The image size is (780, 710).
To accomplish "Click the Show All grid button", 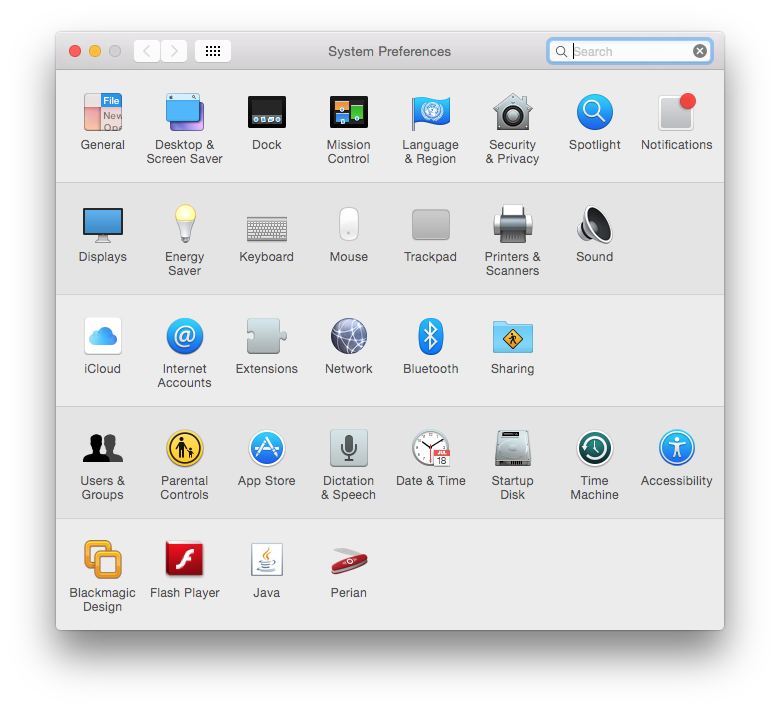I will (213, 51).
